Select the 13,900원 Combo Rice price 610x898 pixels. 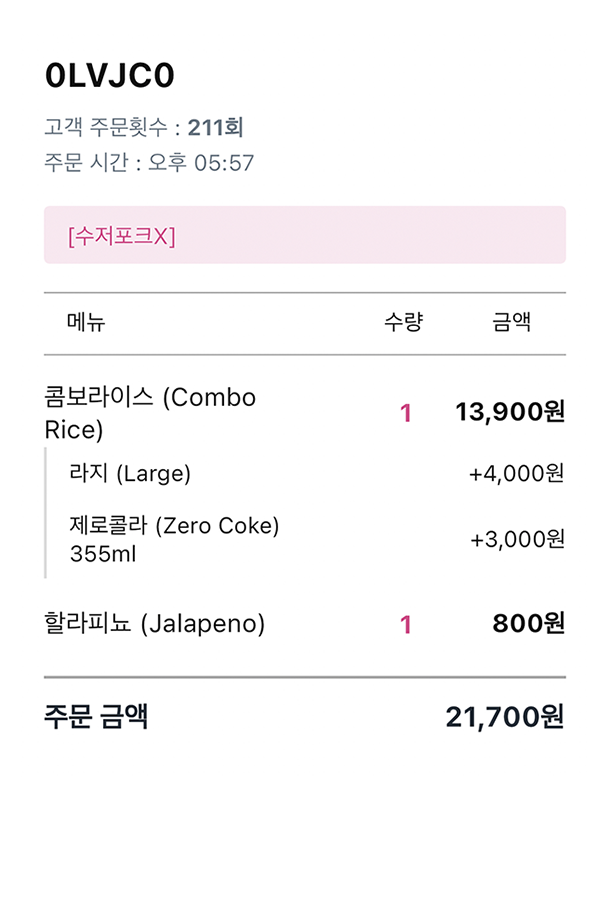510,412
